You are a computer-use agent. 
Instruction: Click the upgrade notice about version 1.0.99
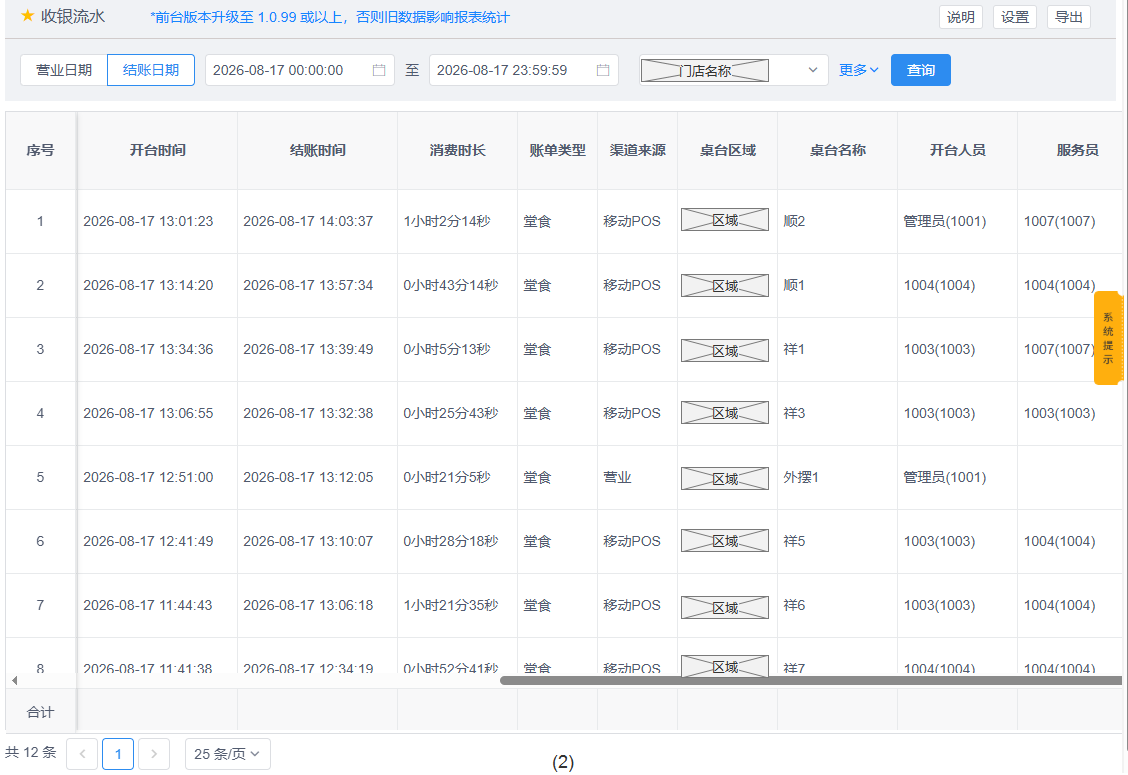click(x=329, y=17)
